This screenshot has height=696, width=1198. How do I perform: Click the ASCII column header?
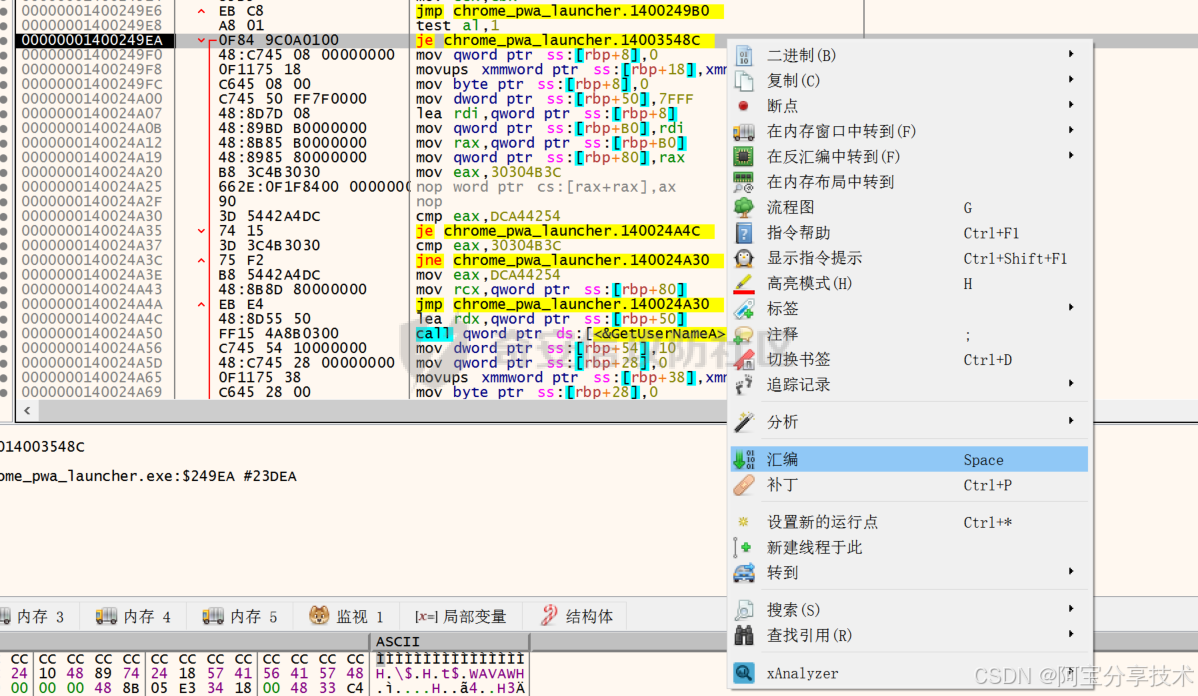449,641
